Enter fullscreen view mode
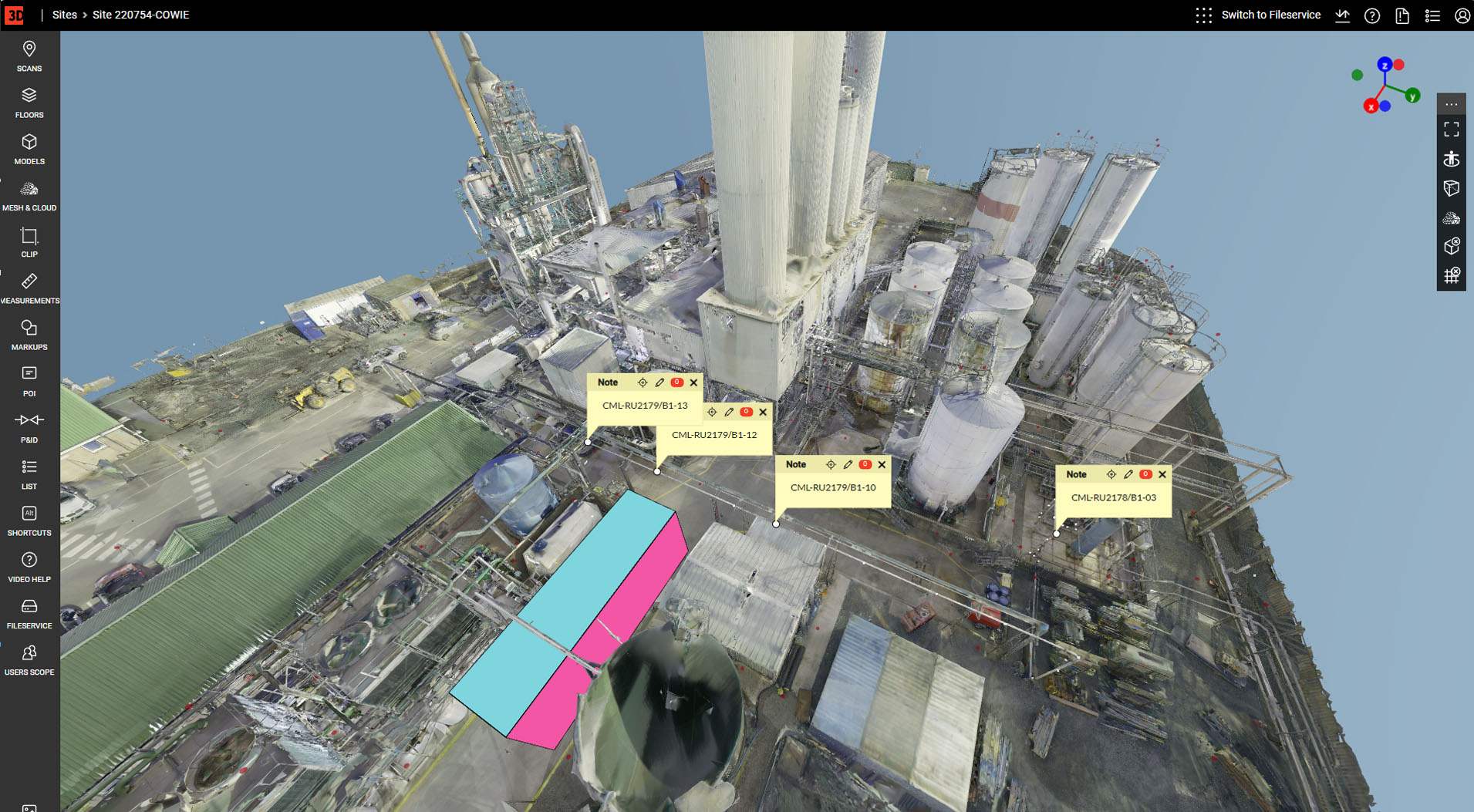Screen dimensions: 1474x812 coord(1452,130)
